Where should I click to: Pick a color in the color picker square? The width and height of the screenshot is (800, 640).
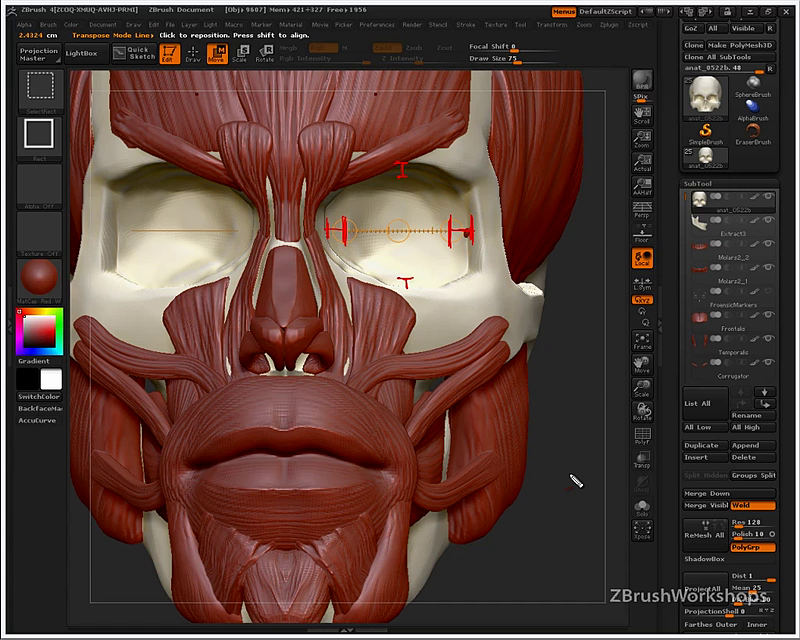[39, 331]
